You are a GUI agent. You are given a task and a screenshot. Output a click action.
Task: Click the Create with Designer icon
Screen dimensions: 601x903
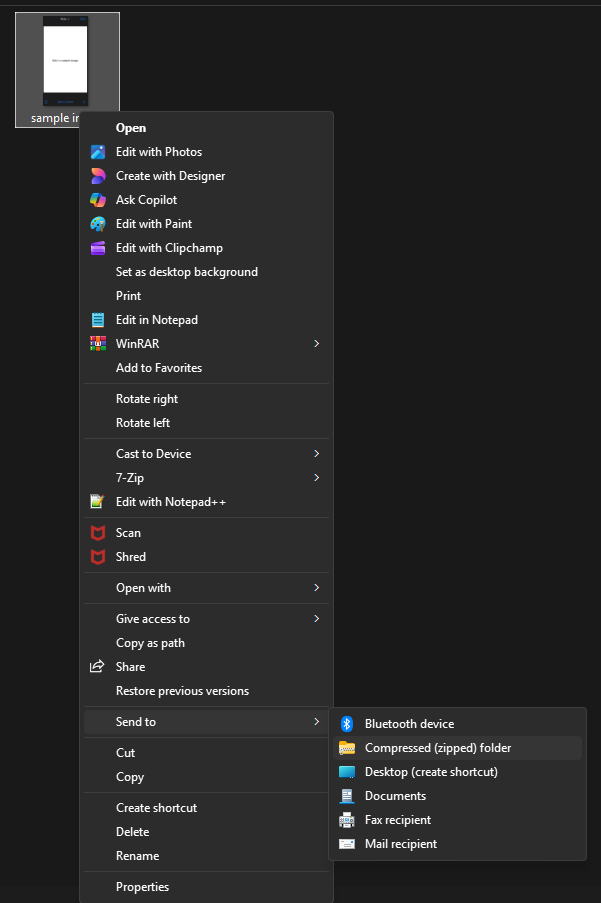[x=97, y=175]
